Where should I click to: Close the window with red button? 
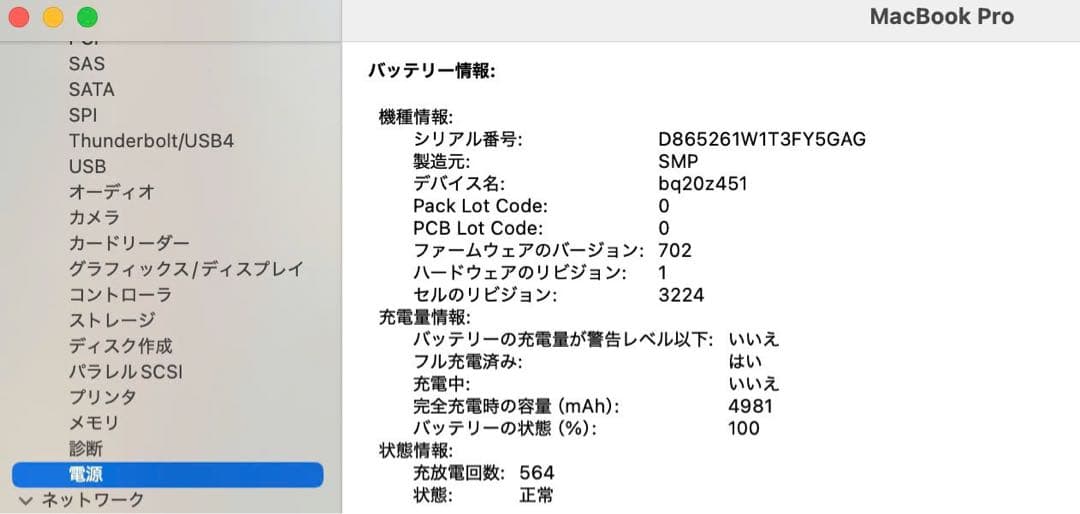point(19,17)
